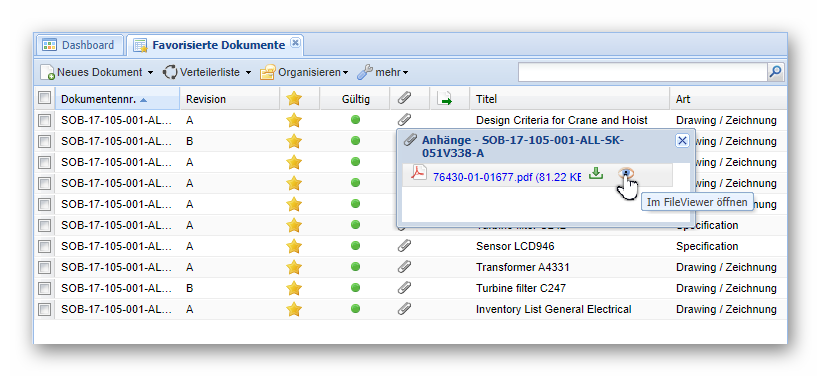Click document number of Sensor LCD946 row
This screenshot has height=376, width=820.
[x=117, y=246]
